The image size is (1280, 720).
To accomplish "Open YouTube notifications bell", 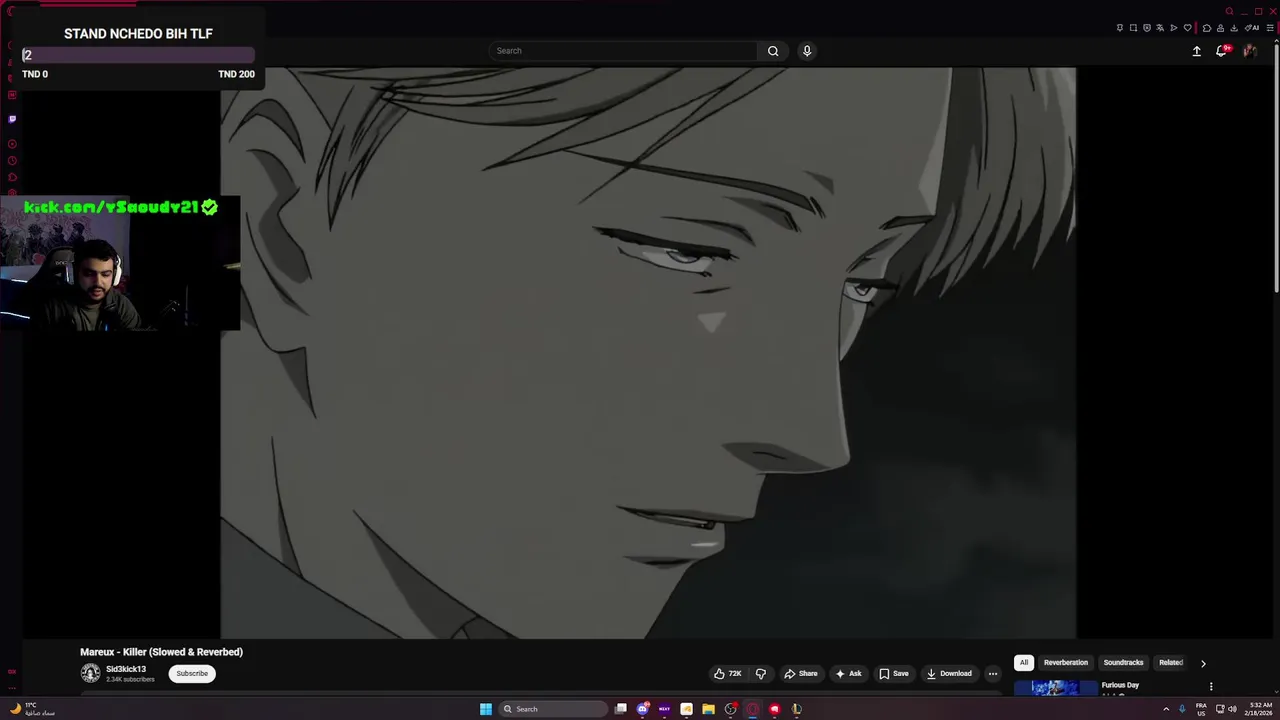I will click(x=1221, y=51).
